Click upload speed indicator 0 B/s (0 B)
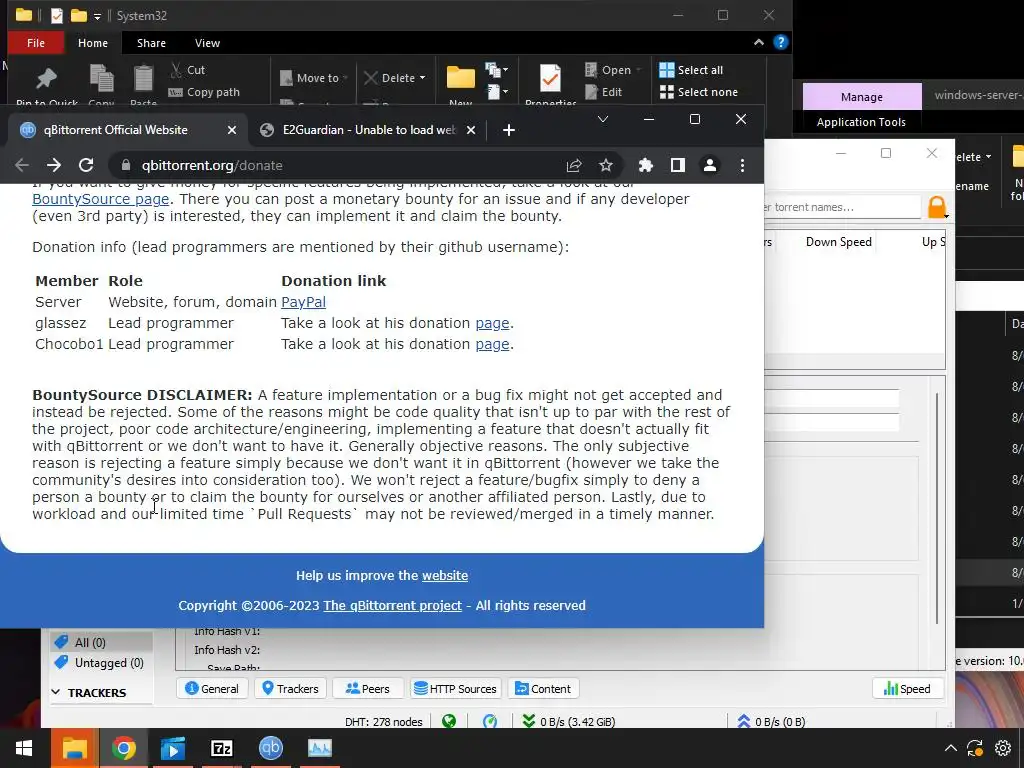The height and width of the screenshot is (768, 1024). click(x=771, y=722)
